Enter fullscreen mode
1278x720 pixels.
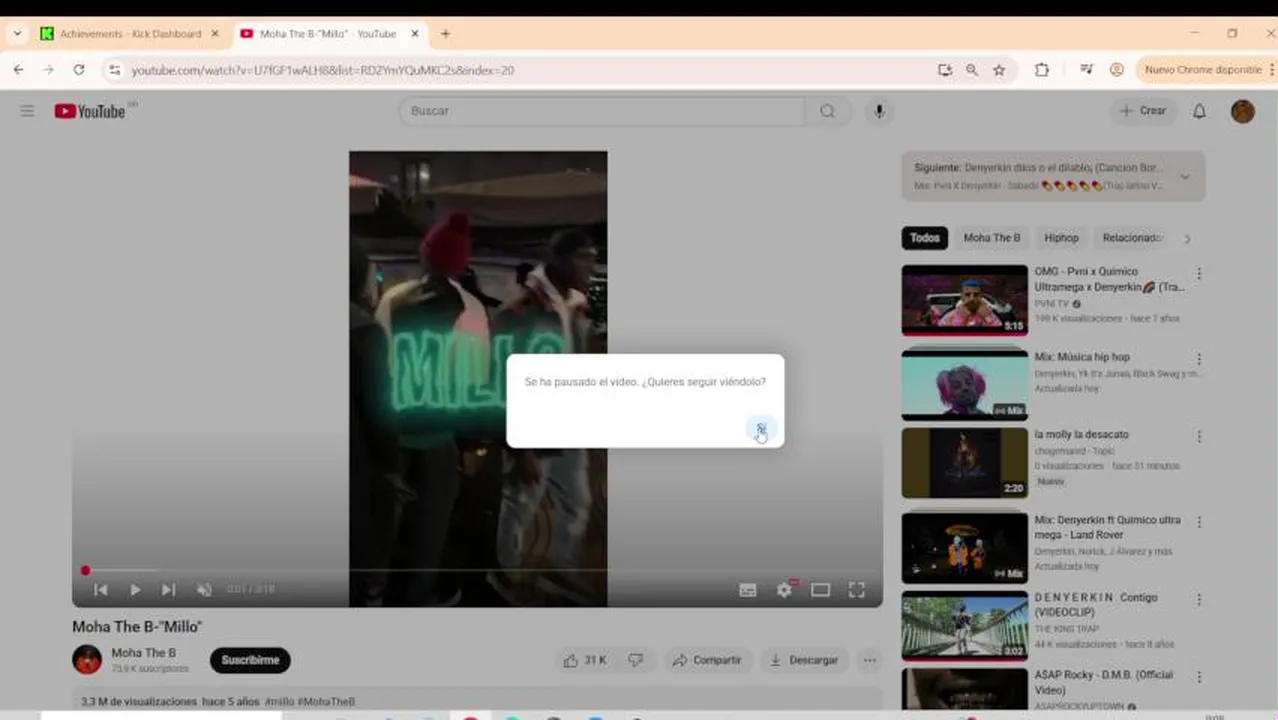click(857, 590)
